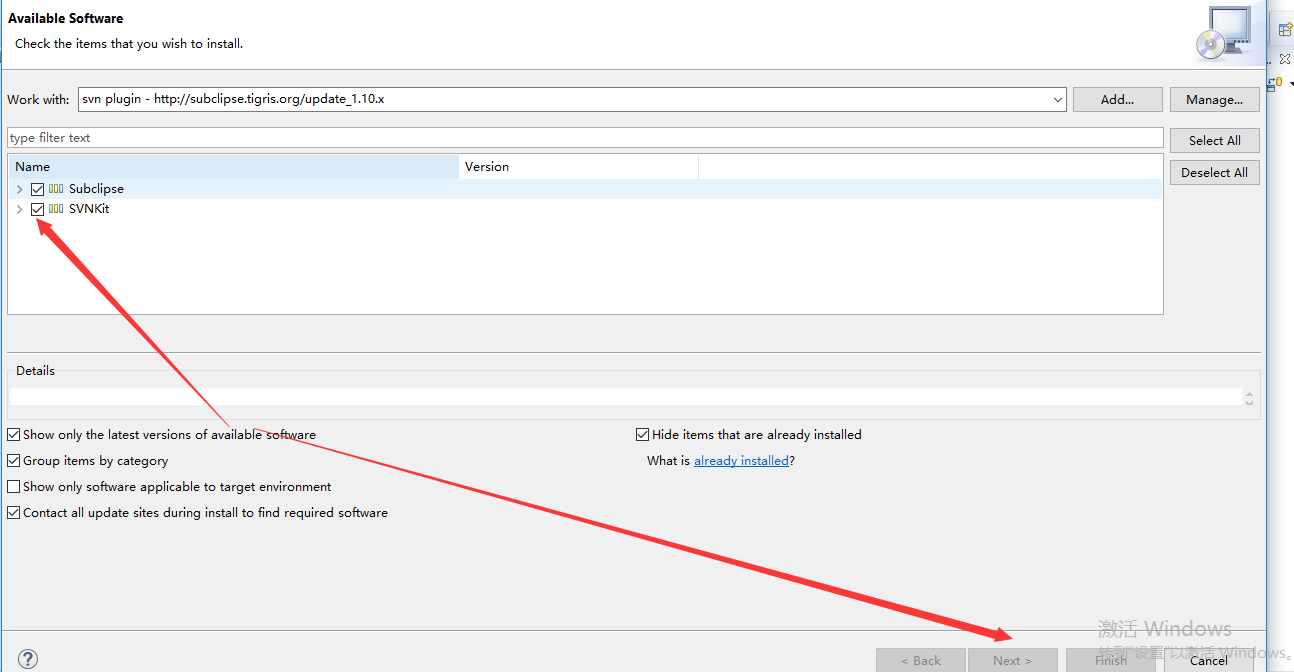Click the Select All button

1214,141
